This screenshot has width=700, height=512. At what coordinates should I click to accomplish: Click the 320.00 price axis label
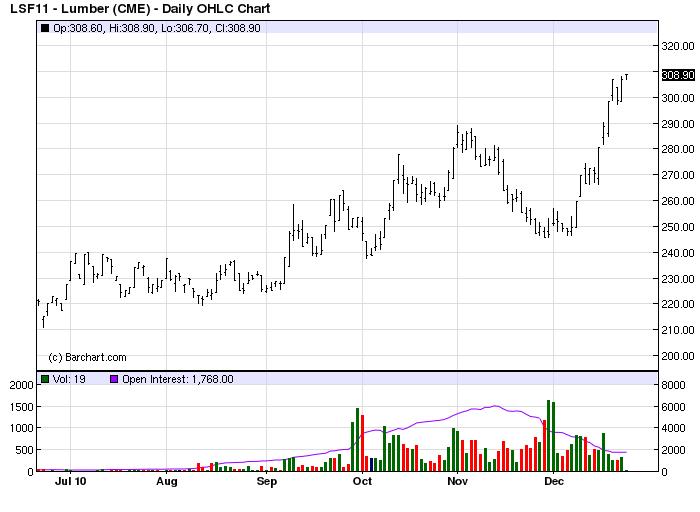point(677,46)
